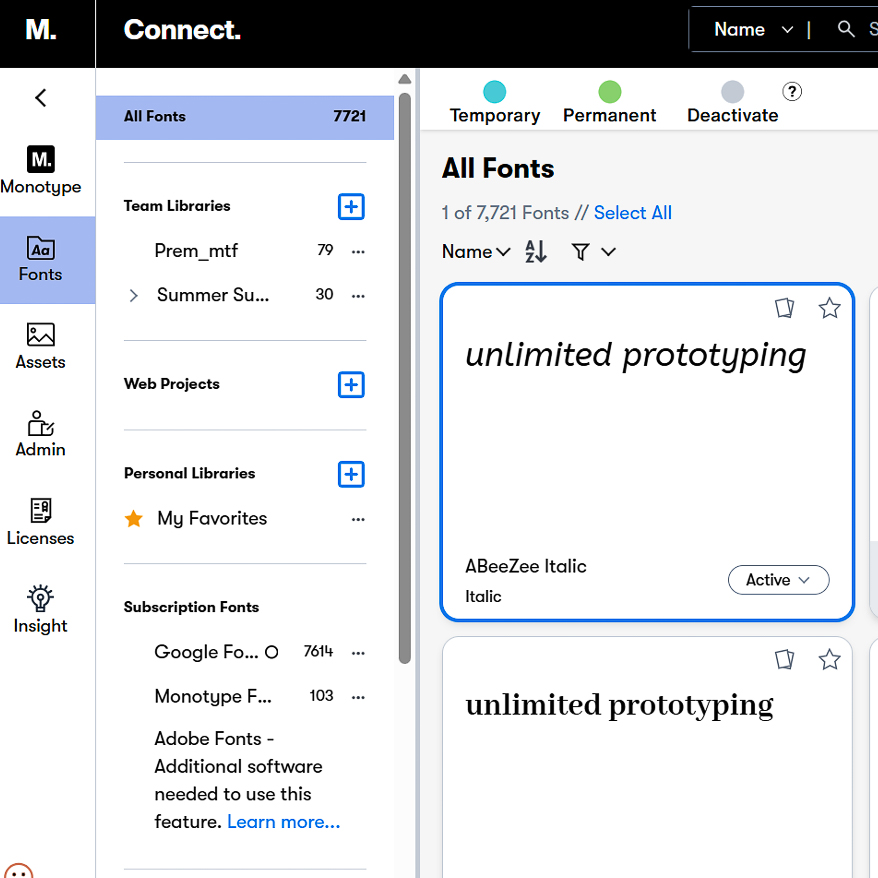The width and height of the screenshot is (878, 878).
Task: Click the compare icon on ABeeZee Italic card
Action: coord(784,308)
